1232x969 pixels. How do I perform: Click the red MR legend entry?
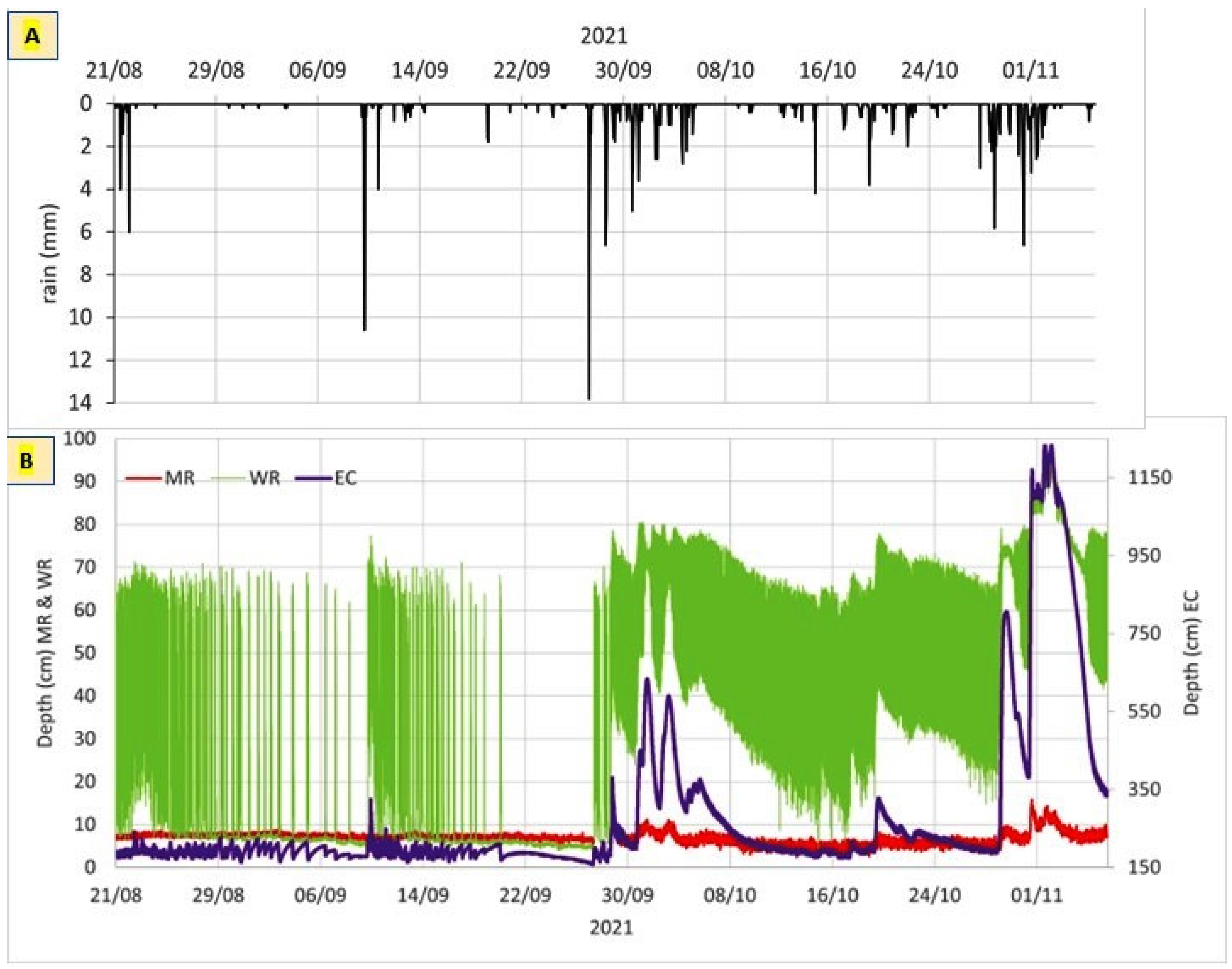click(160, 478)
